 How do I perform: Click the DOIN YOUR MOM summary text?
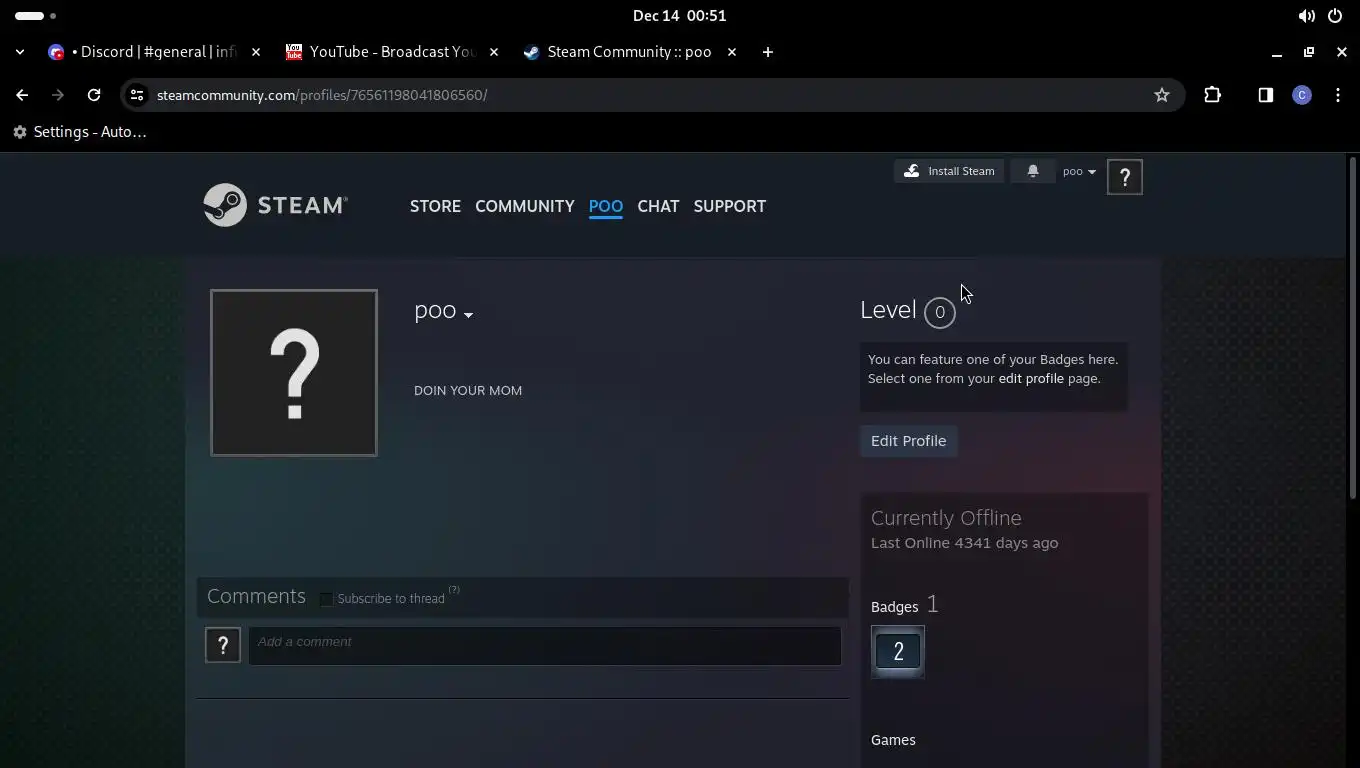coord(468,390)
